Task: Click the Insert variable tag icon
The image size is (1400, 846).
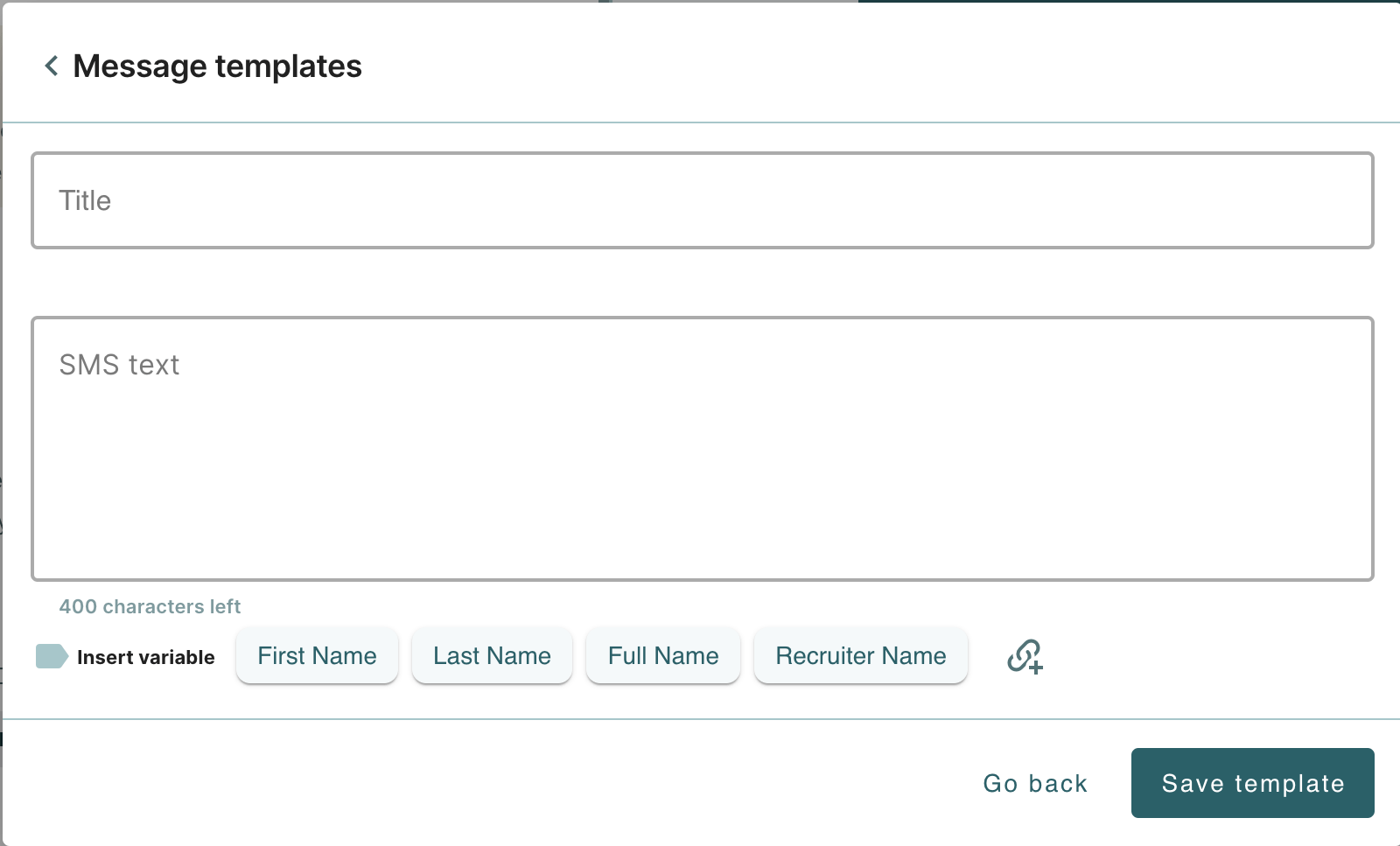Action: tap(52, 656)
